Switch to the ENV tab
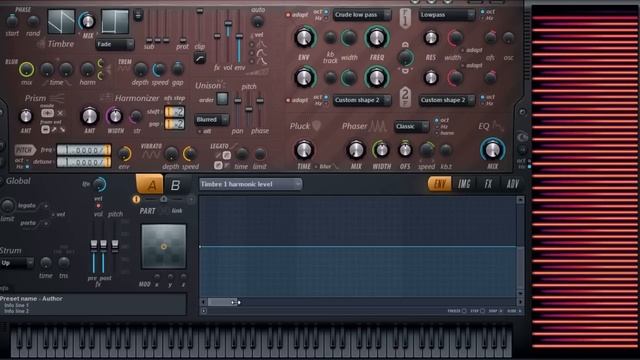The image size is (640, 360). (x=439, y=184)
